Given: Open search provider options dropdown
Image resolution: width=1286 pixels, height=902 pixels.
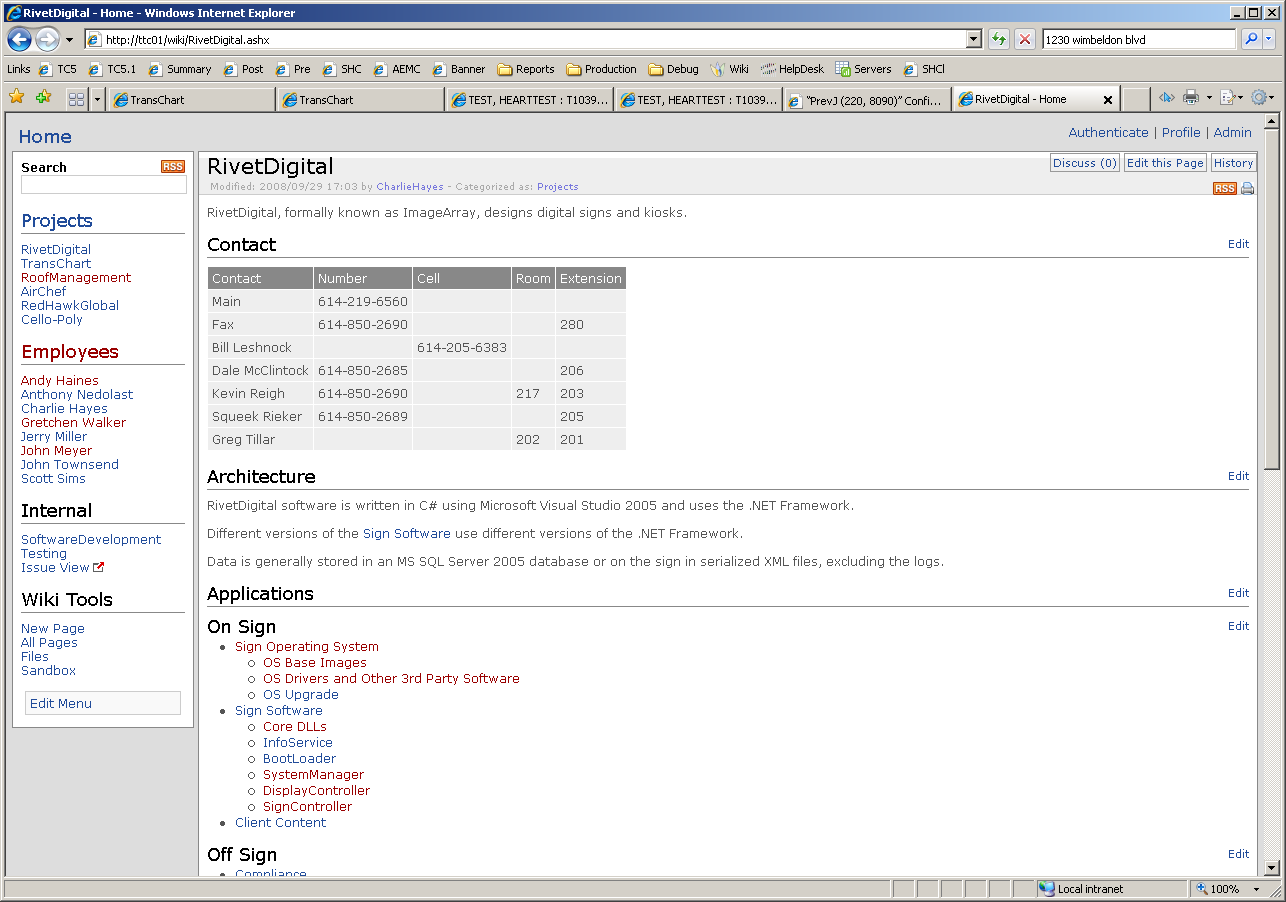Looking at the screenshot, I should click(1269, 40).
